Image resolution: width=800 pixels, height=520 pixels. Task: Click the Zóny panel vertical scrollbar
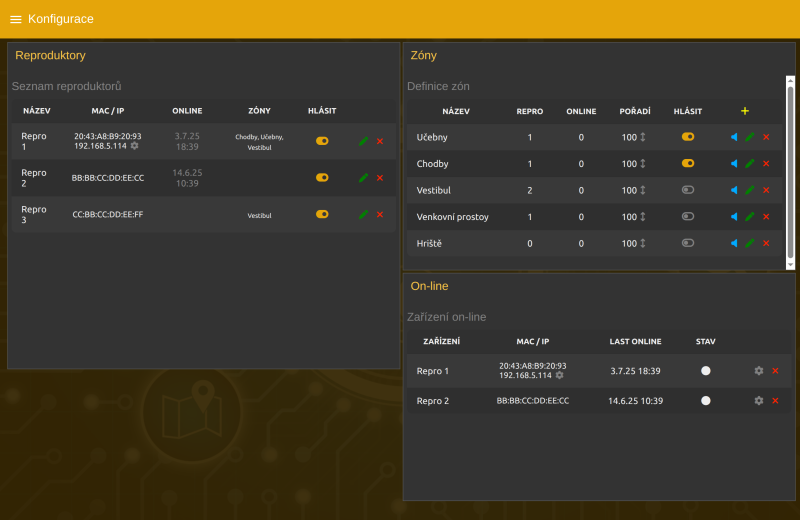click(x=790, y=172)
